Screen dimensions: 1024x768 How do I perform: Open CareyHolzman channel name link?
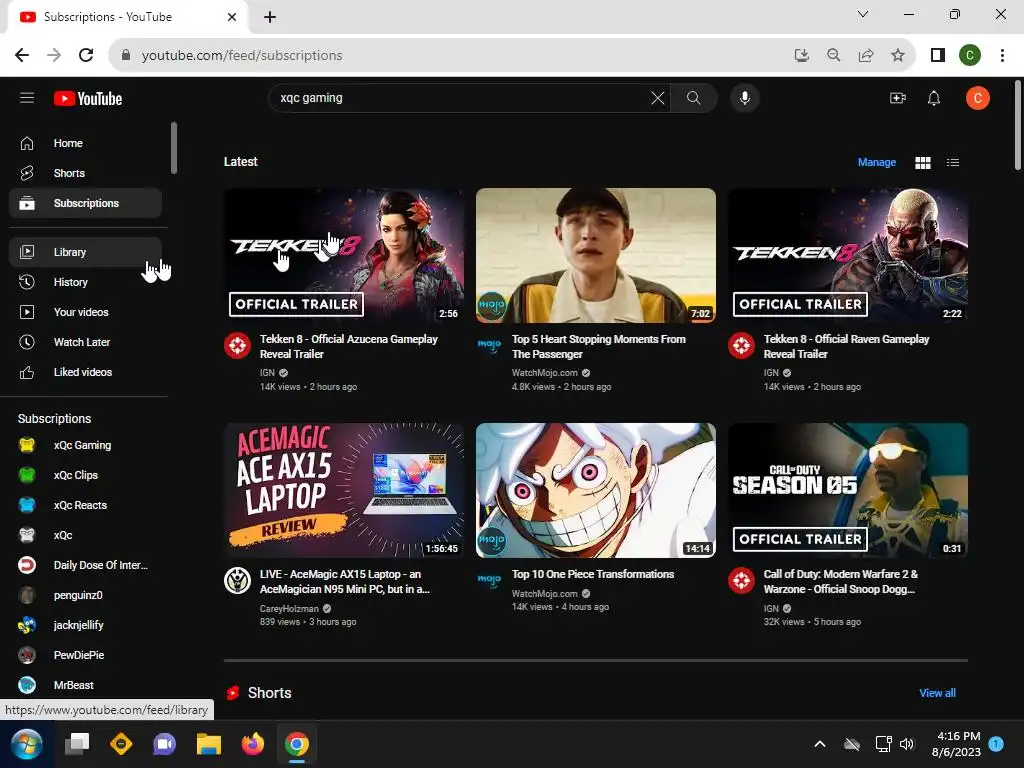[289, 609]
